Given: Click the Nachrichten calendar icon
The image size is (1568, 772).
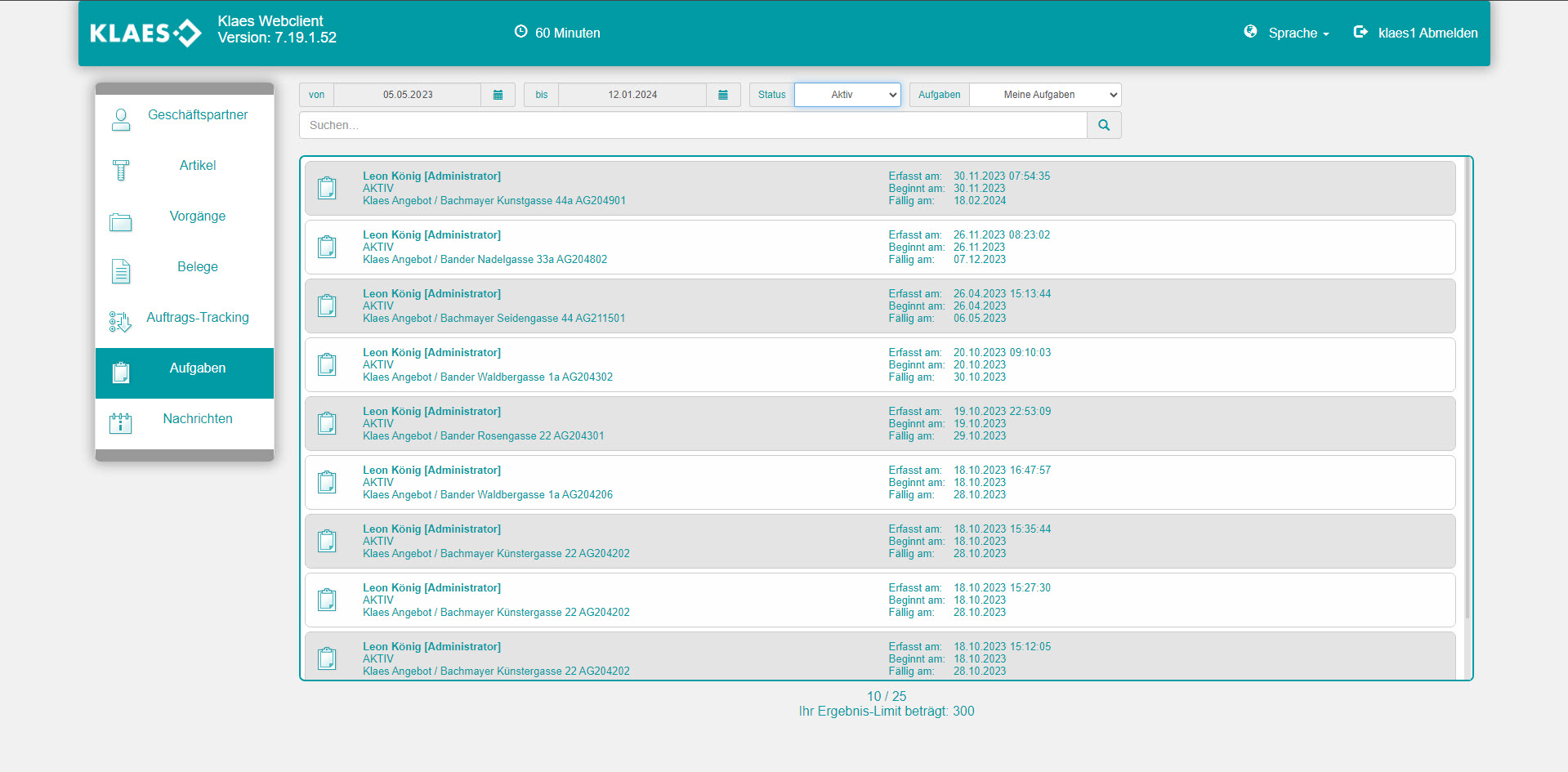Looking at the screenshot, I should (121, 423).
